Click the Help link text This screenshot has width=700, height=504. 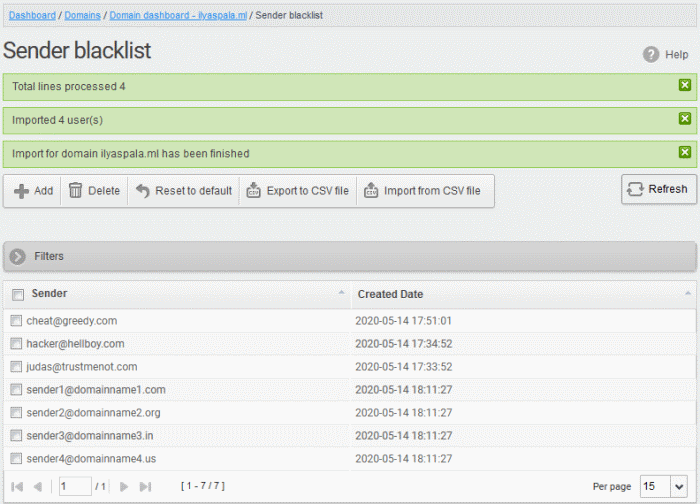tap(677, 54)
